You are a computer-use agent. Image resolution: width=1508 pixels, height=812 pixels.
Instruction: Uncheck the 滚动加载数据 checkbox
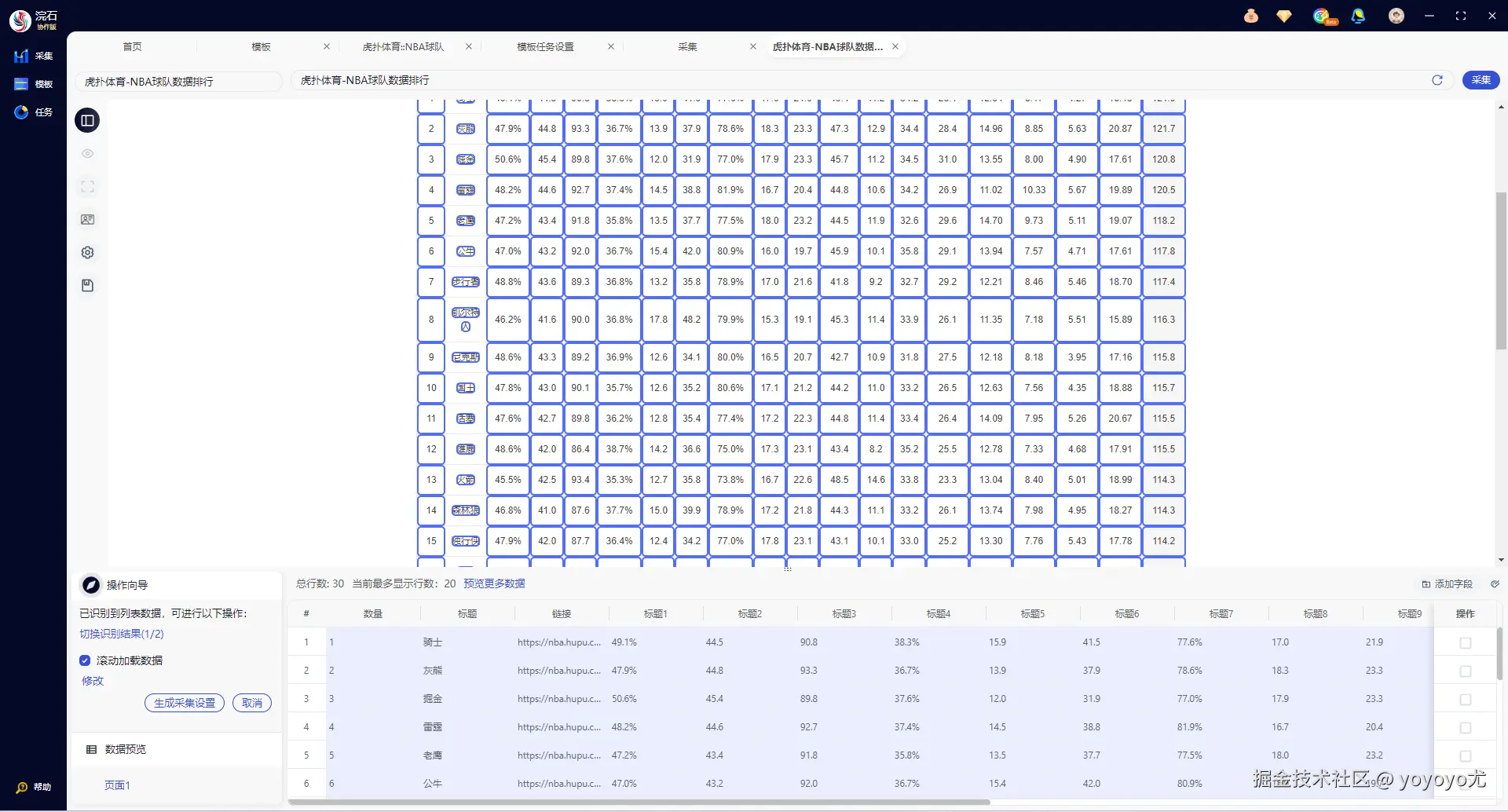[x=85, y=660]
